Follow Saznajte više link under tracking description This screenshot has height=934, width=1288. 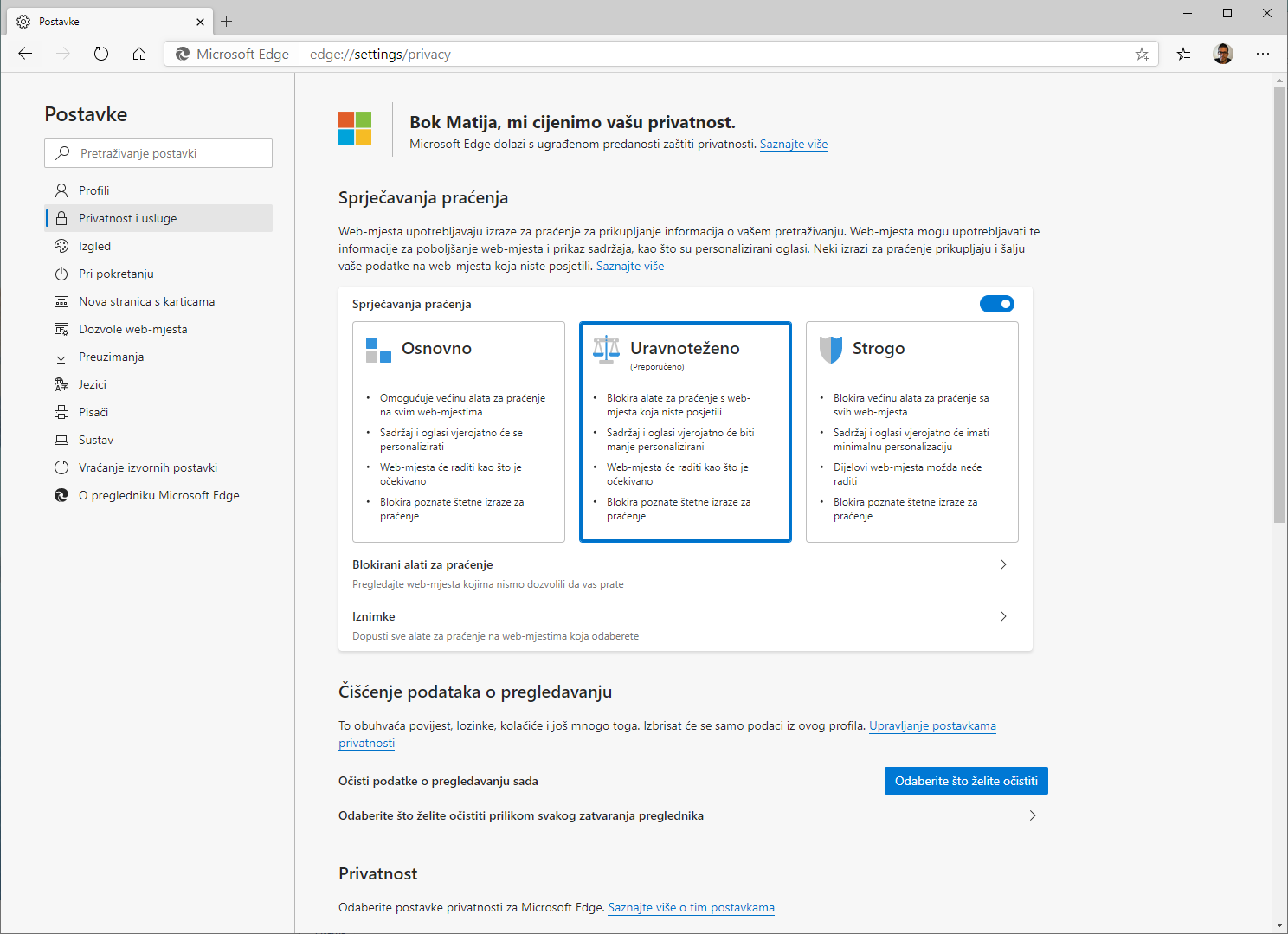630,267
